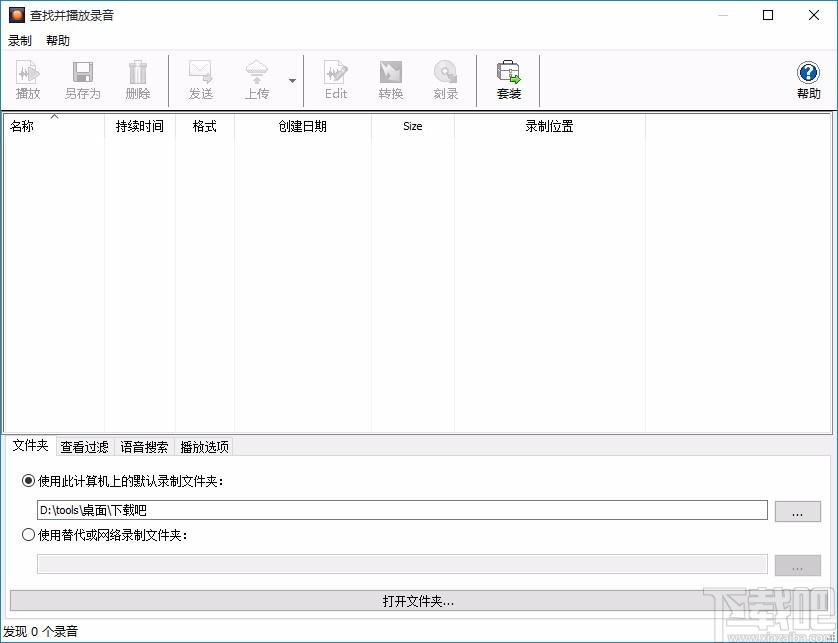Select 使用此计算机上的默认录制文件夹 radio button
Viewport: 838px width, 643px height.
tap(28, 481)
